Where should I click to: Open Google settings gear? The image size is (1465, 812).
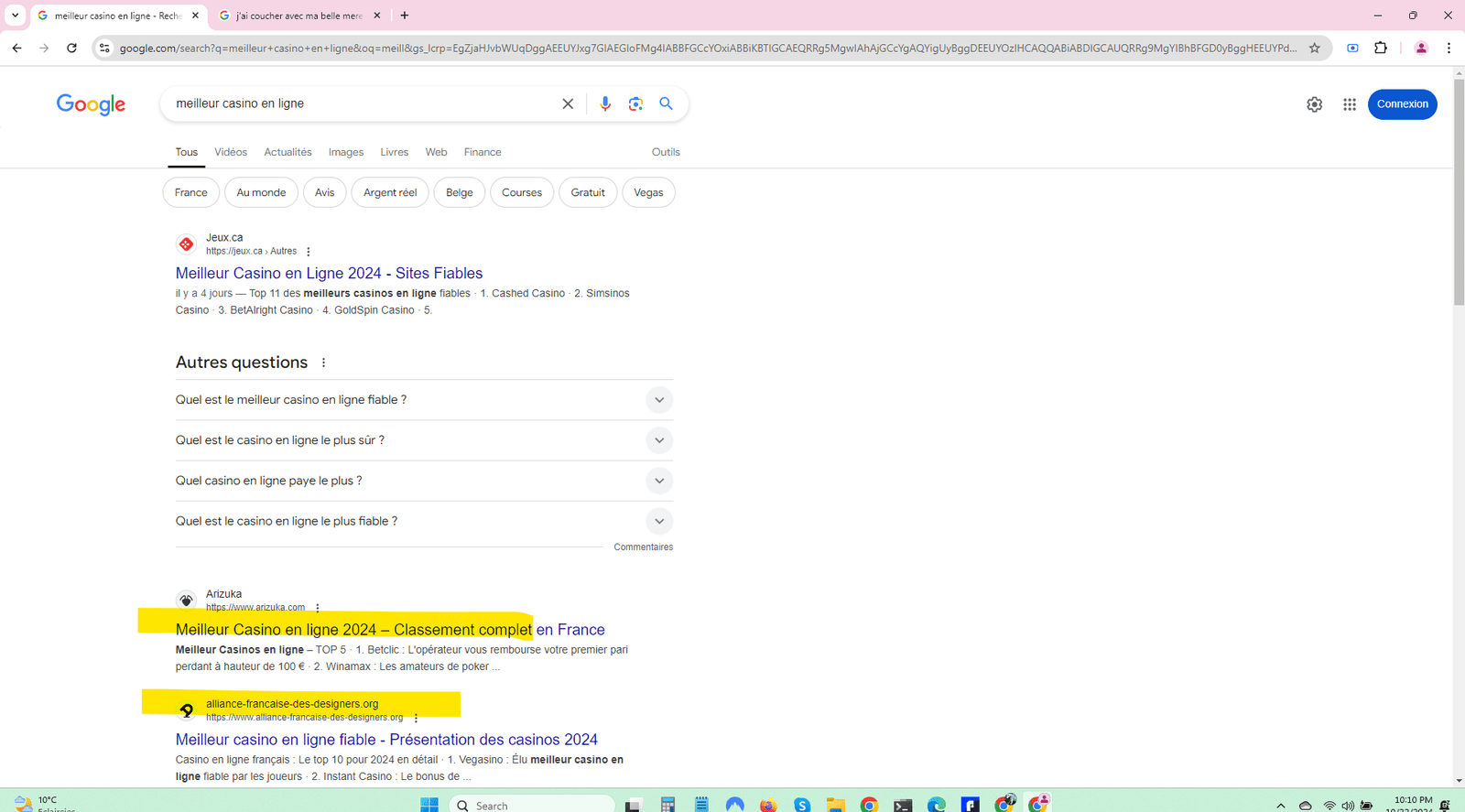pyautogui.click(x=1314, y=104)
